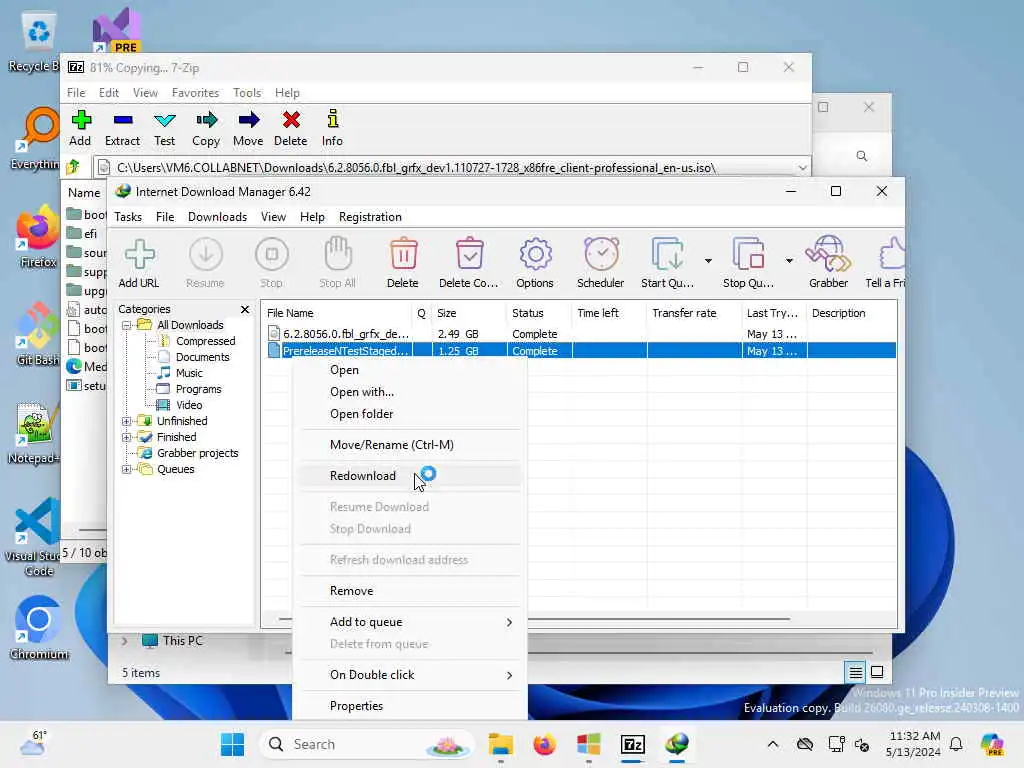Click the search magnifier in the back Explorer window

(862, 156)
